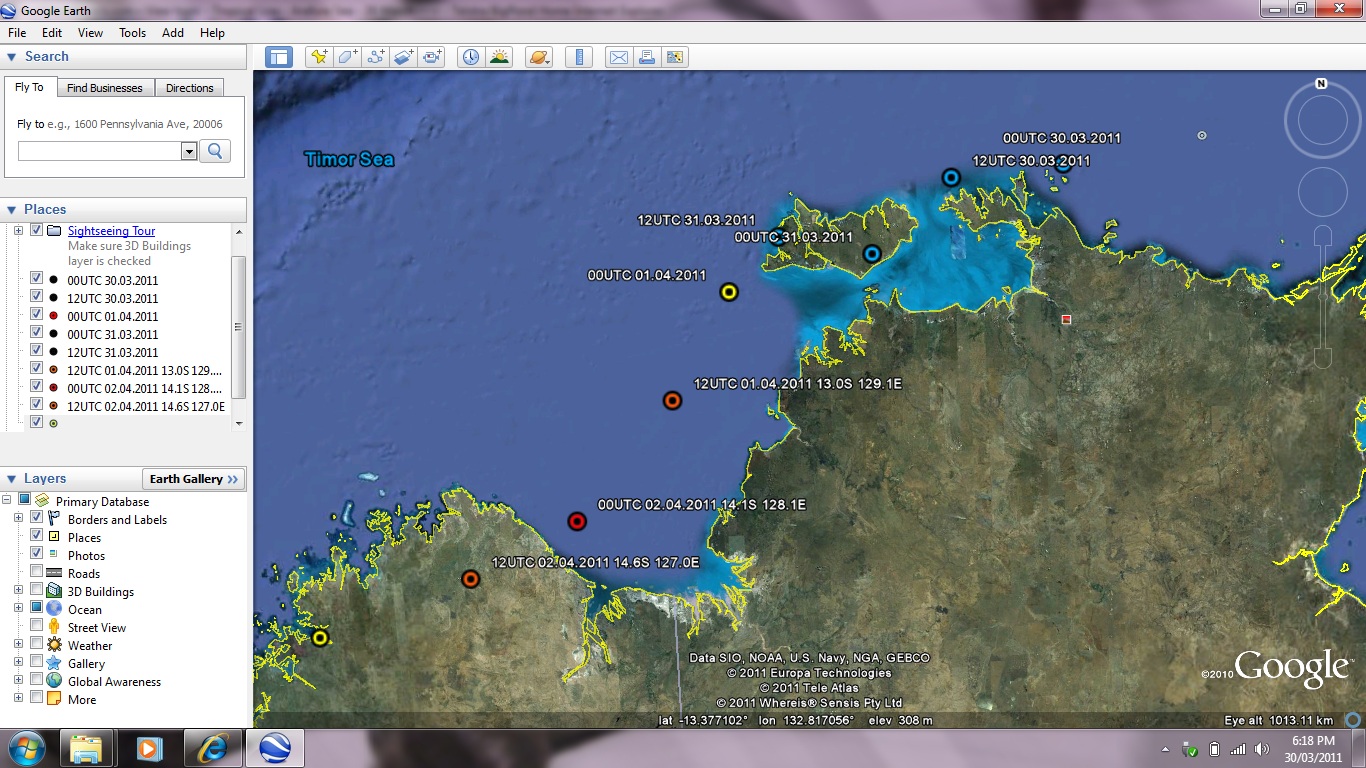Open the Fly To history dropdown
The width and height of the screenshot is (1366, 768).
(x=189, y=151)
